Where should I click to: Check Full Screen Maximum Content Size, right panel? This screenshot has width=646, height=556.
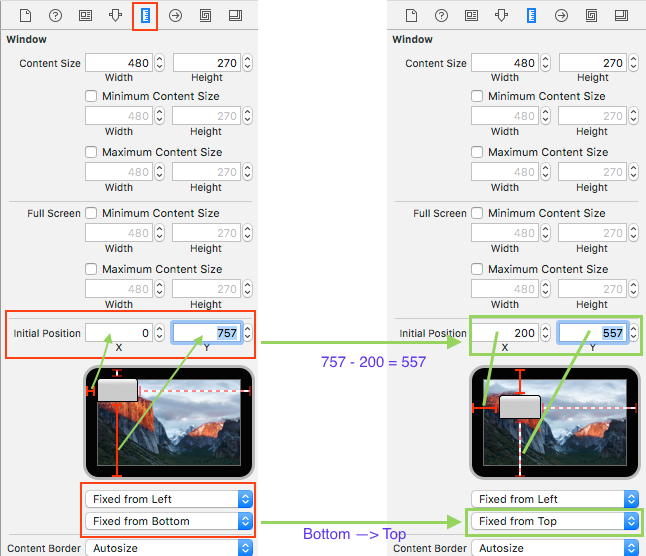tap(478, 269)
